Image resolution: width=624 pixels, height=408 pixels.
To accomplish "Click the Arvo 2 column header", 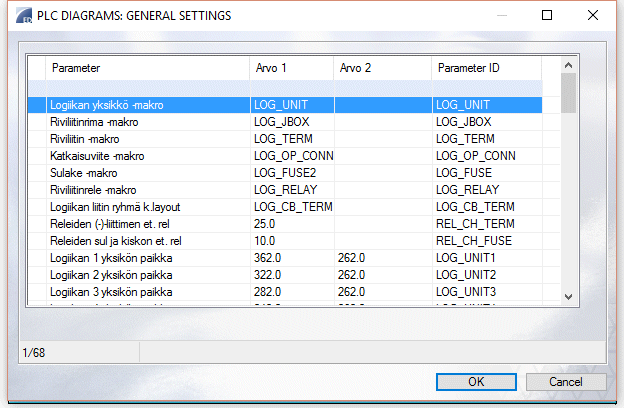I will (382, 68).
